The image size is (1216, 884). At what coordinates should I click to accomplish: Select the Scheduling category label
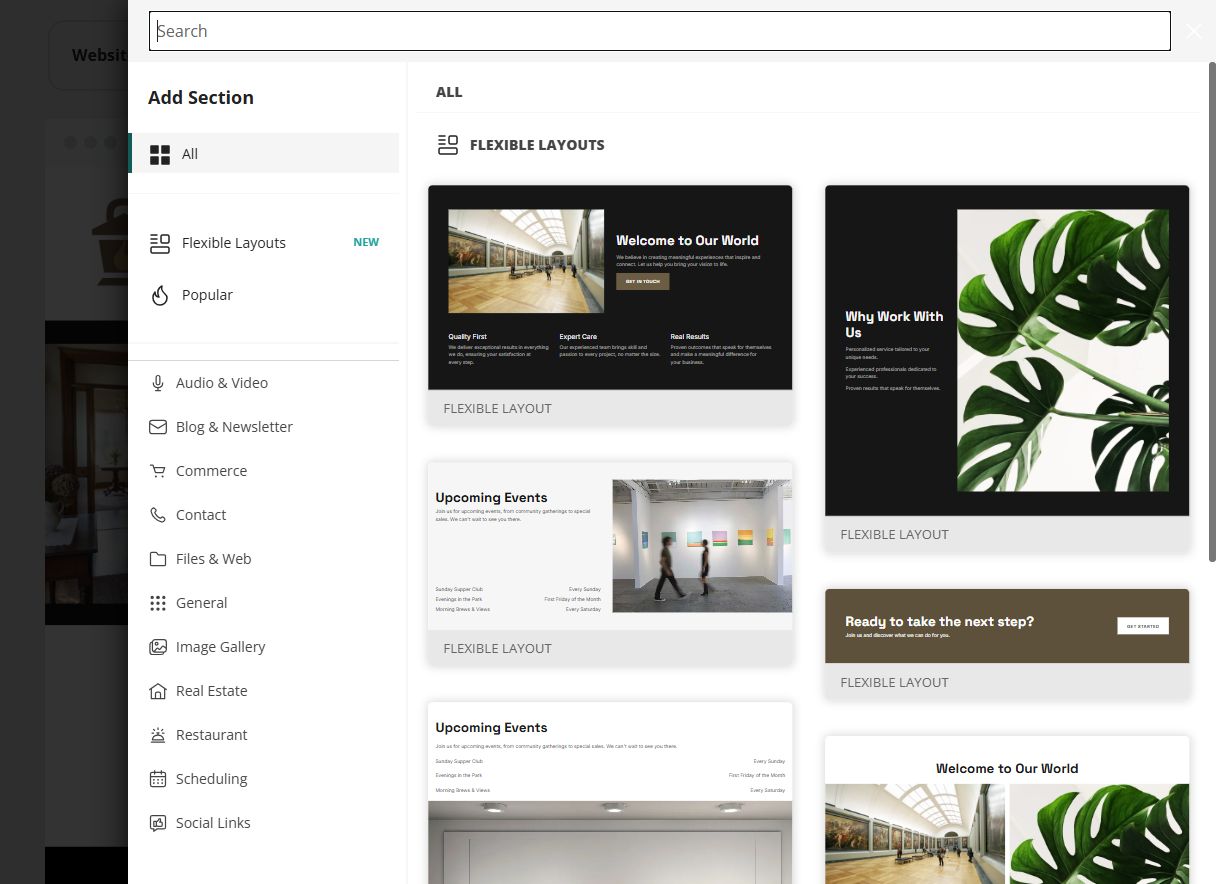tap(211, 779)
